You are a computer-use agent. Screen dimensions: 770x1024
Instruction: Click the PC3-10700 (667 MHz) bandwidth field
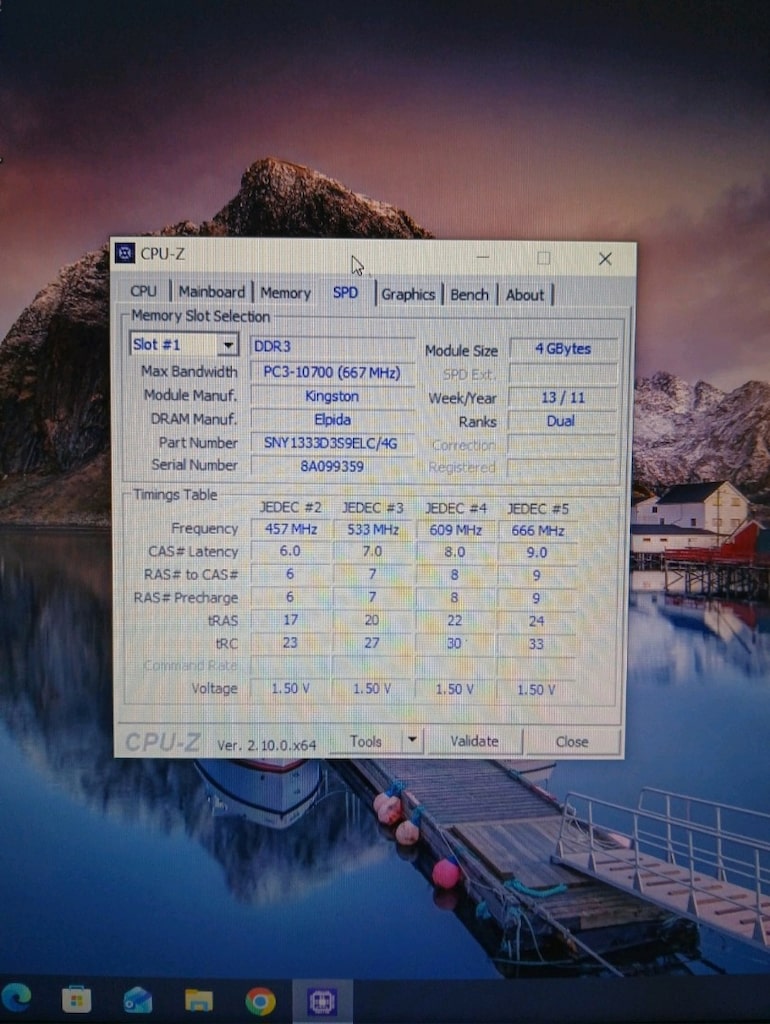[332, 372]
